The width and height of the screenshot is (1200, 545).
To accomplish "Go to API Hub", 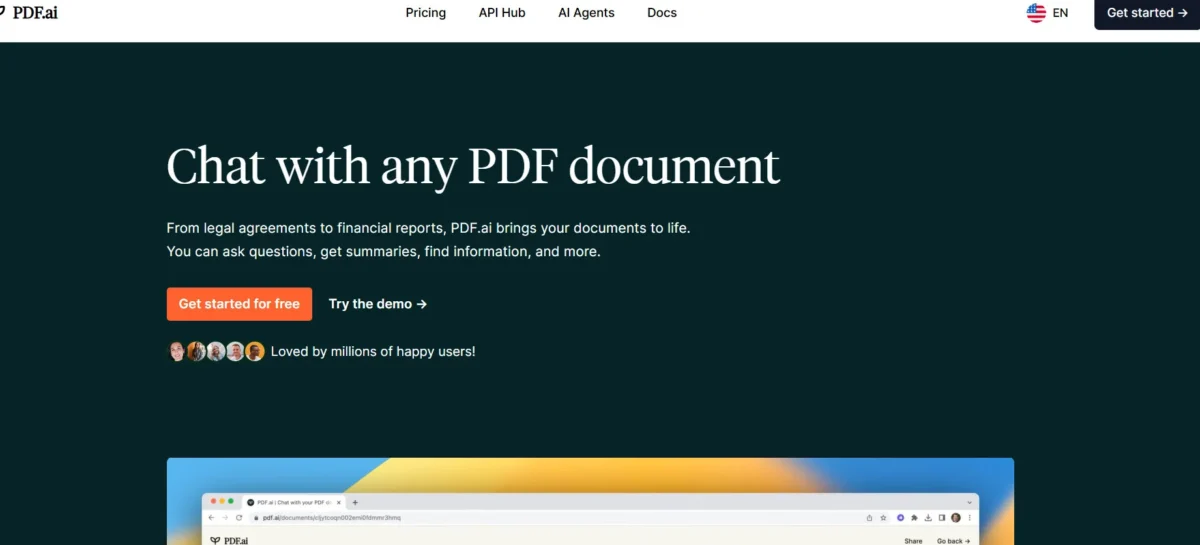I will [502, 13].
